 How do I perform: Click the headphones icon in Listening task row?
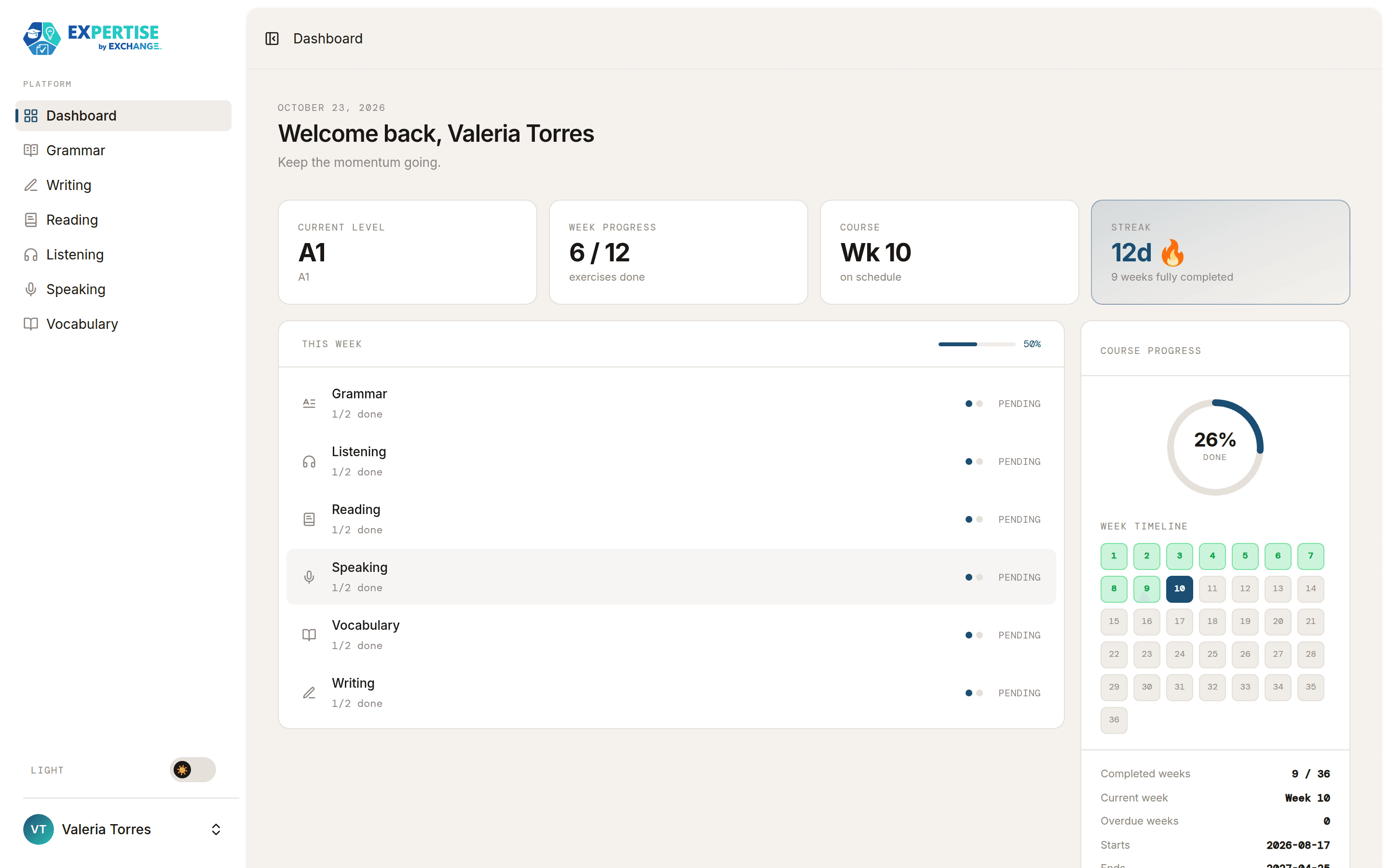pyautogui.click(x=309, y=461)
